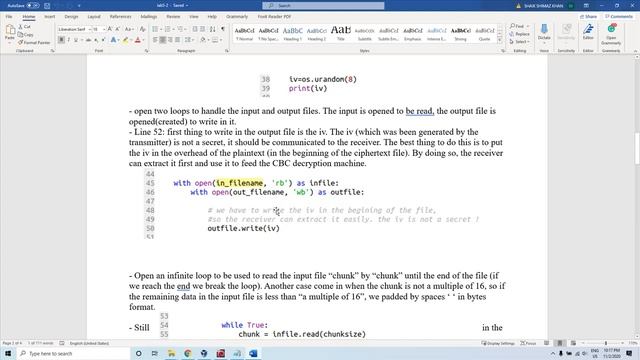Click the Shading paint bucket icon

tap(203, 40)
